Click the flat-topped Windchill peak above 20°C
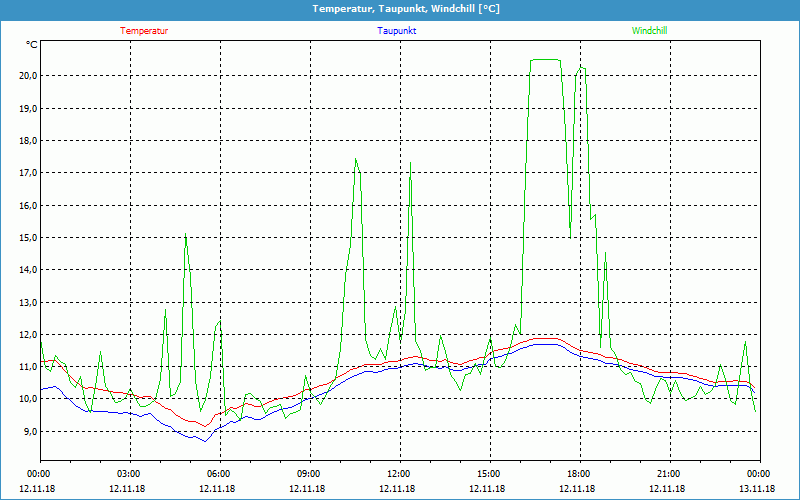The width and height of the screenshot is (800, 500). 545,60
